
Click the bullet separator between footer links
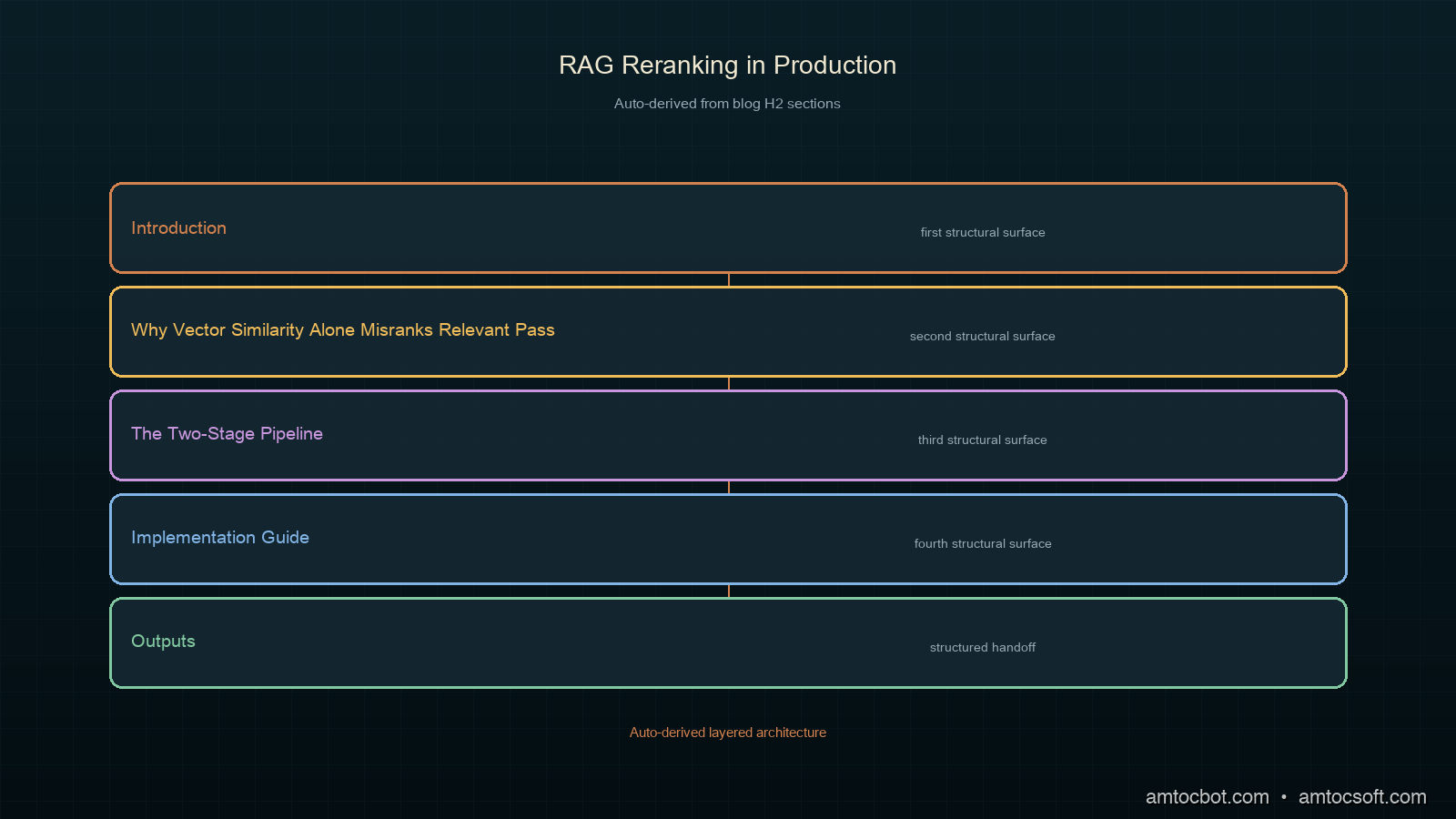[x=1284, y=797]
